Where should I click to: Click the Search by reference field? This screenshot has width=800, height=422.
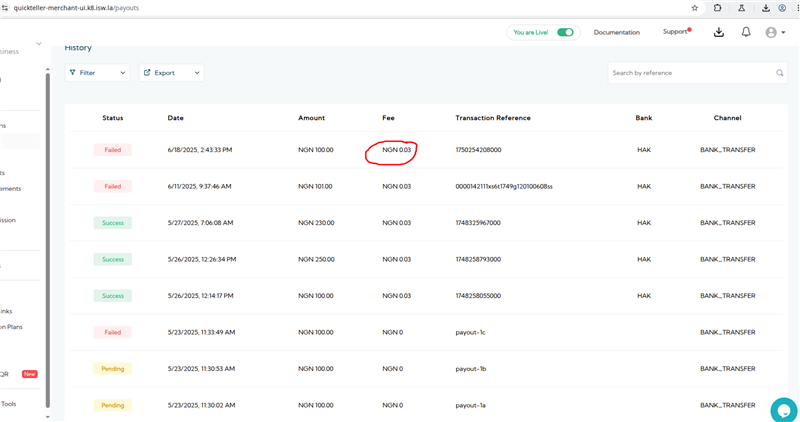click(x=690, y=73)
